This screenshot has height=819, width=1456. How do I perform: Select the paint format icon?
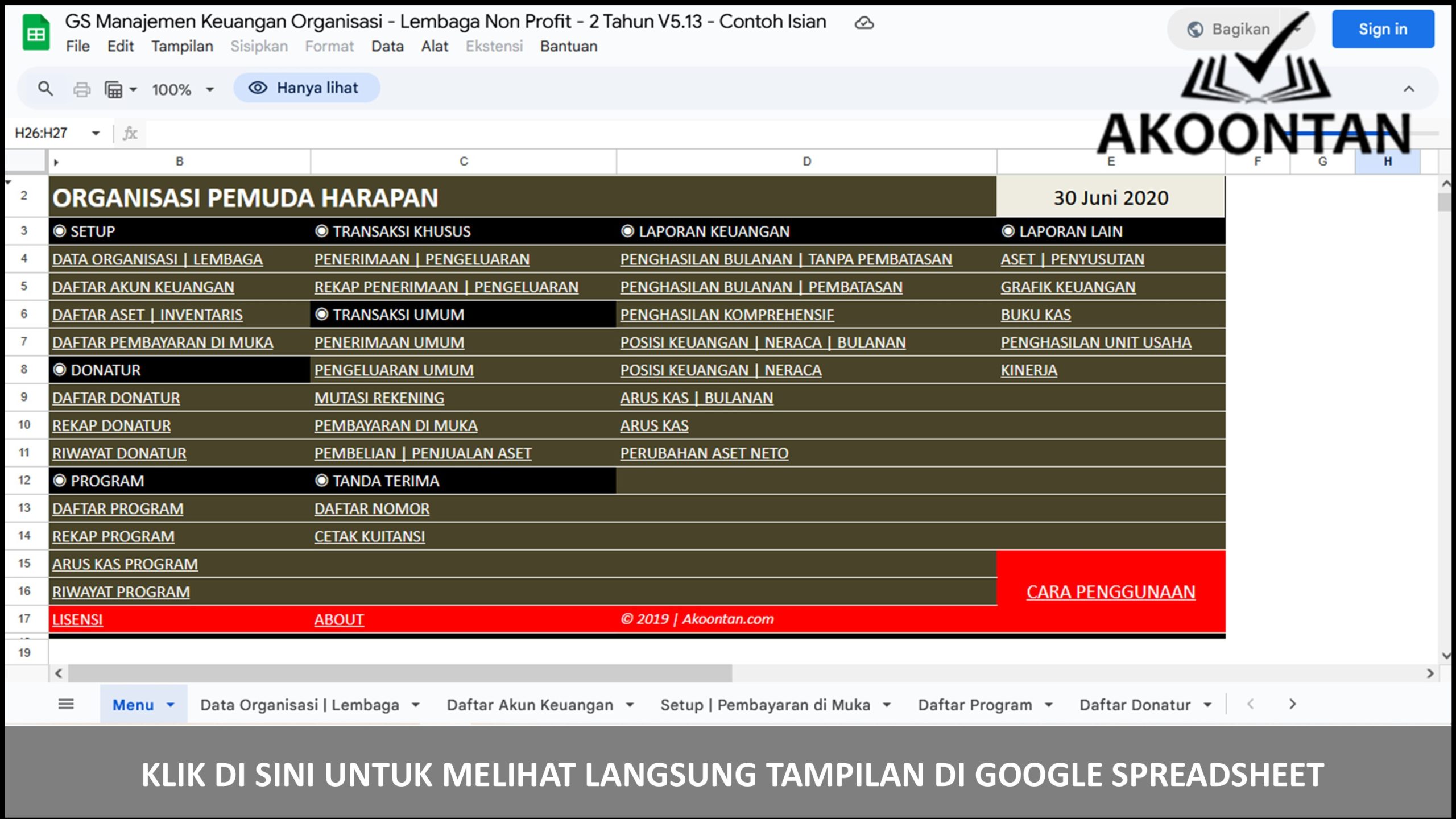click(114, 88)
